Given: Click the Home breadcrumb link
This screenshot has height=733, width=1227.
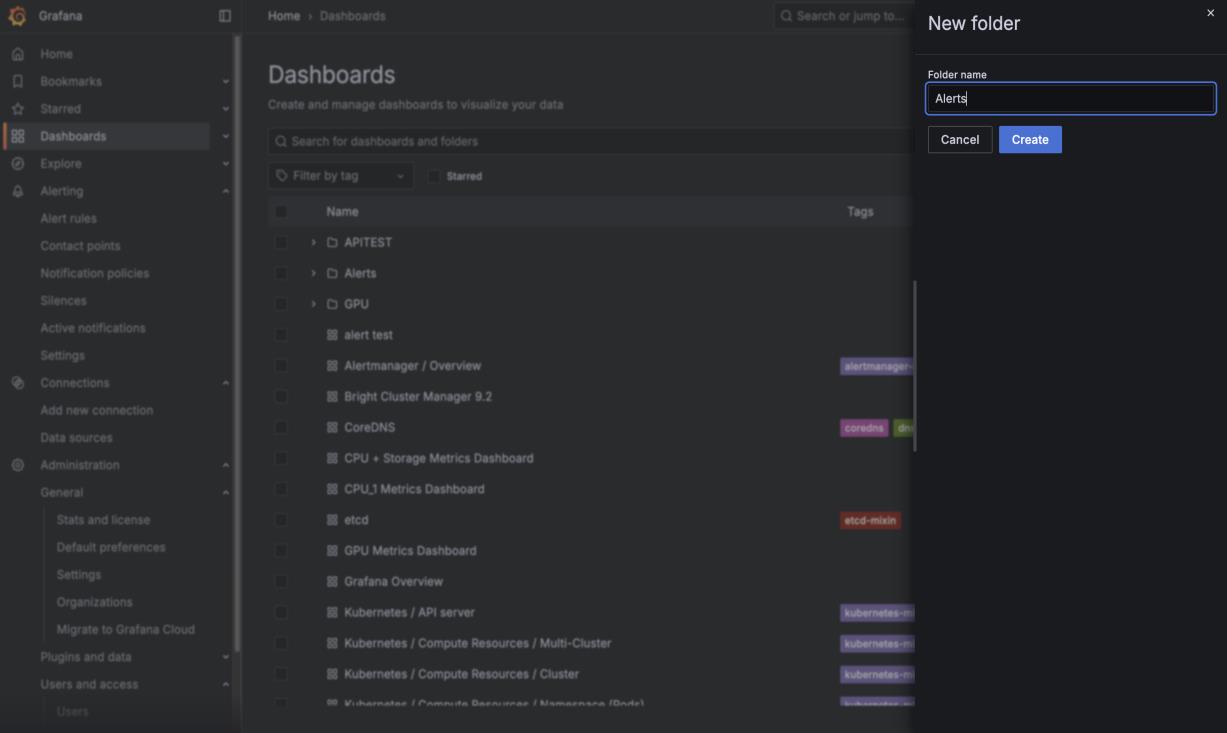Looking at the screenshot, I should coord(284,16).
